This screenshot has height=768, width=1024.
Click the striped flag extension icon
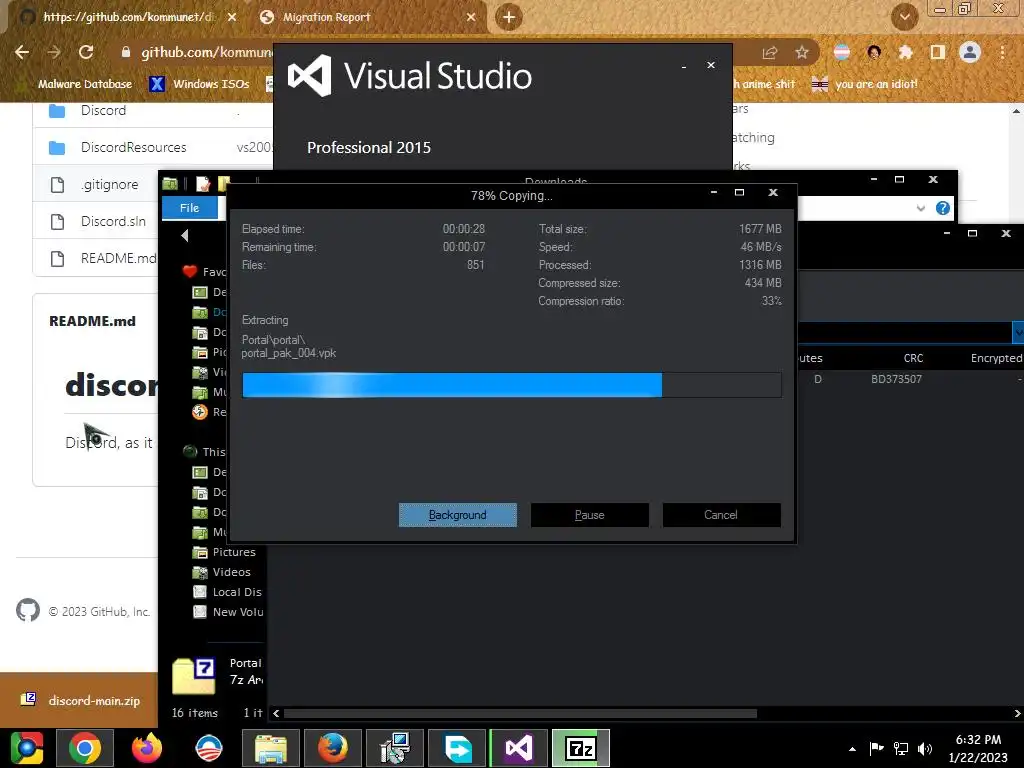(x=842, y=52)
